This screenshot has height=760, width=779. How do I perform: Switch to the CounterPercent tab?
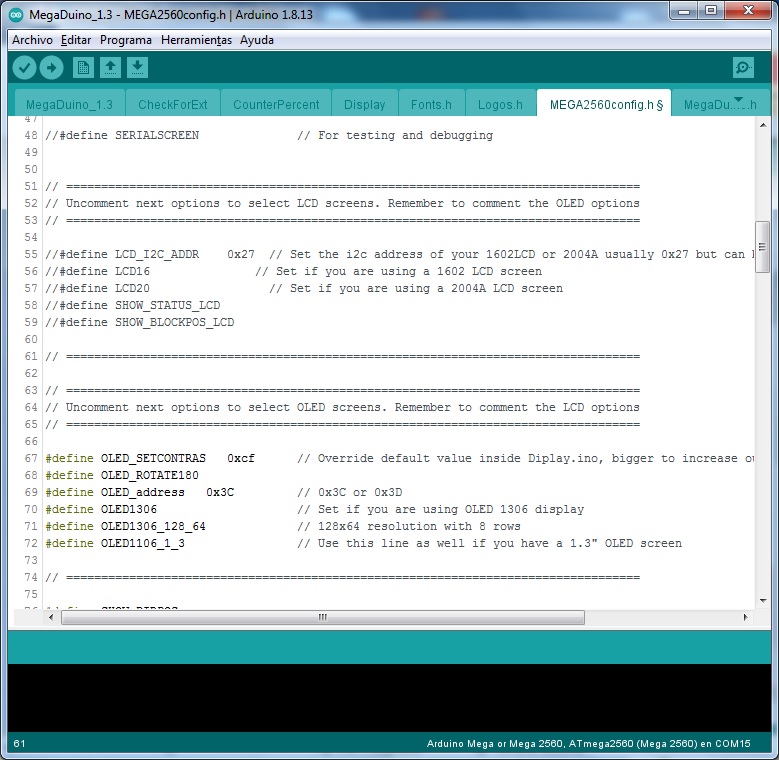[276, 104]
